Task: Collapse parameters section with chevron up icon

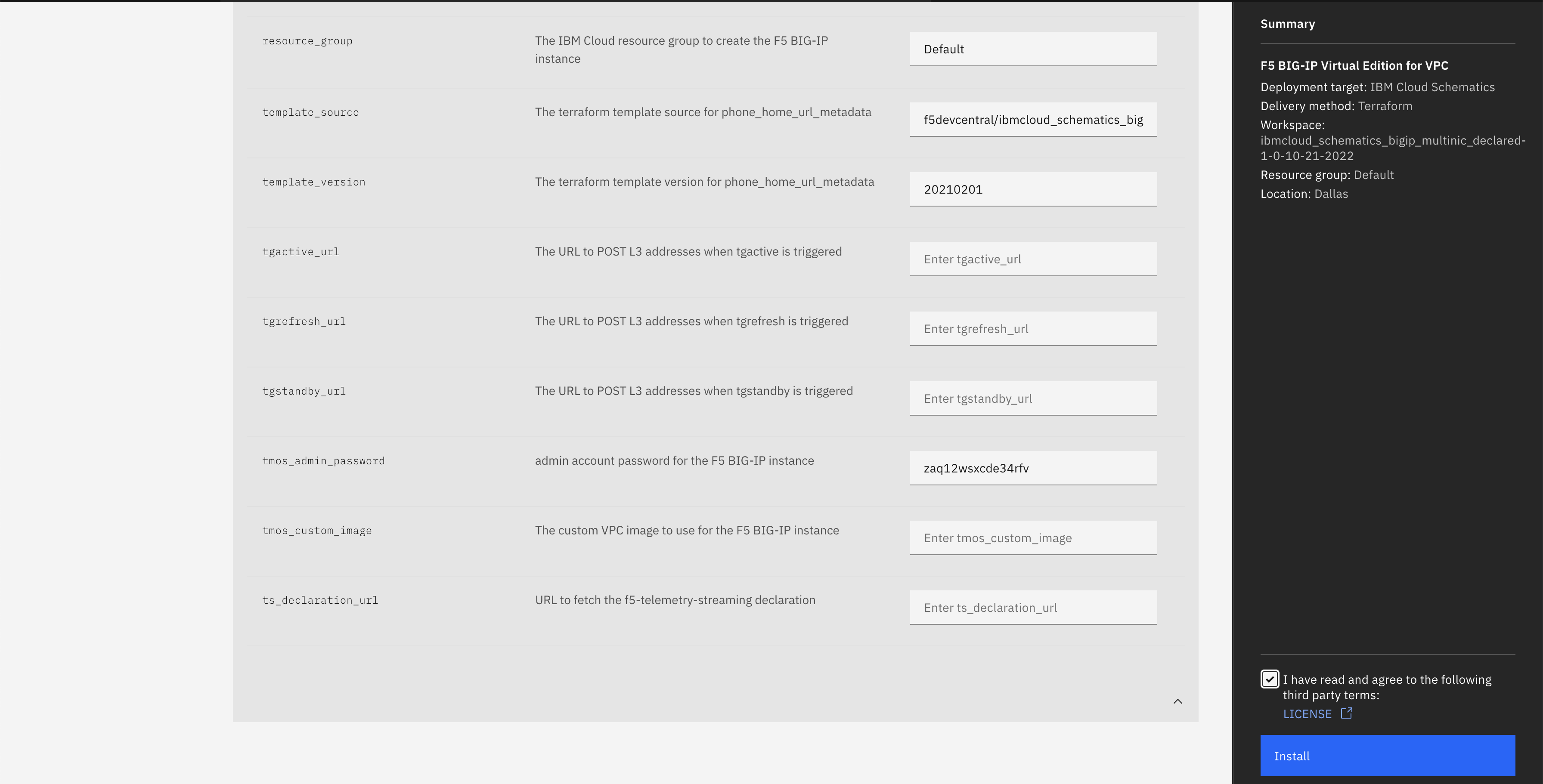Action: coord(1177,701)
